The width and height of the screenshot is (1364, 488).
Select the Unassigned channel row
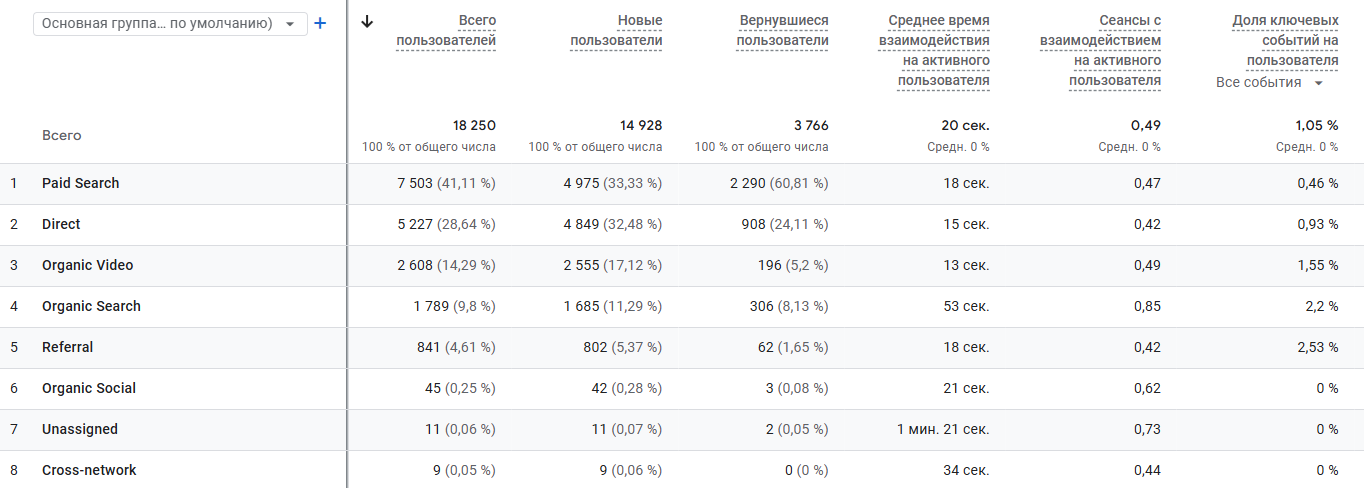80,429
